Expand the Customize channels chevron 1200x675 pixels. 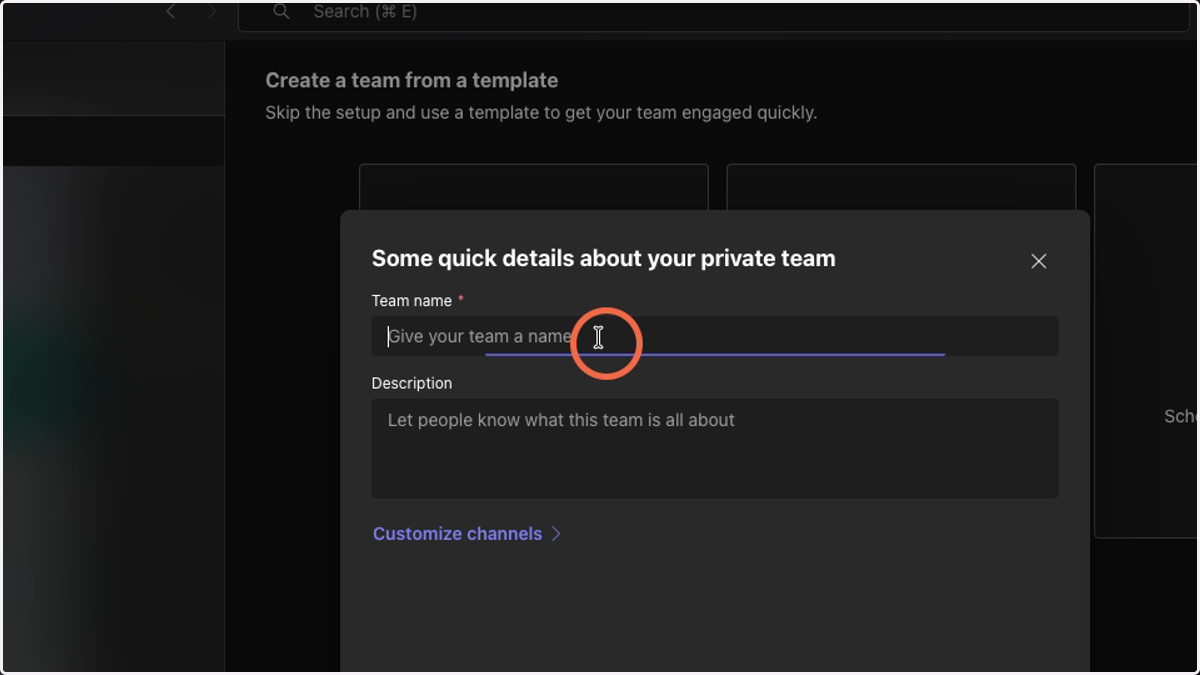tap(557, 534)
